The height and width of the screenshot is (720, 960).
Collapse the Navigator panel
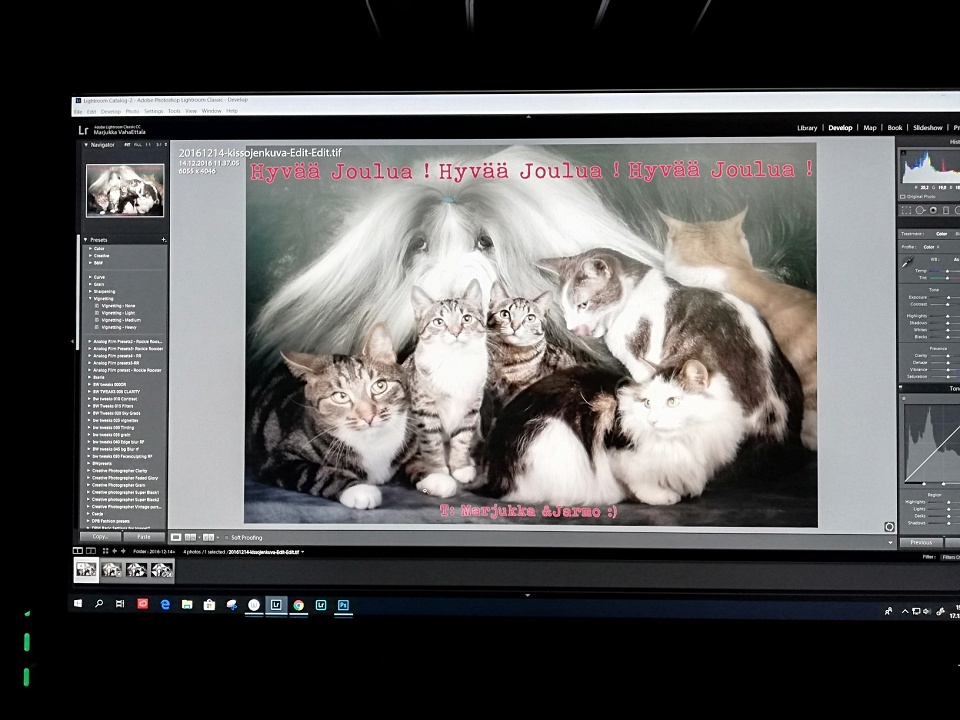point(86,145)
